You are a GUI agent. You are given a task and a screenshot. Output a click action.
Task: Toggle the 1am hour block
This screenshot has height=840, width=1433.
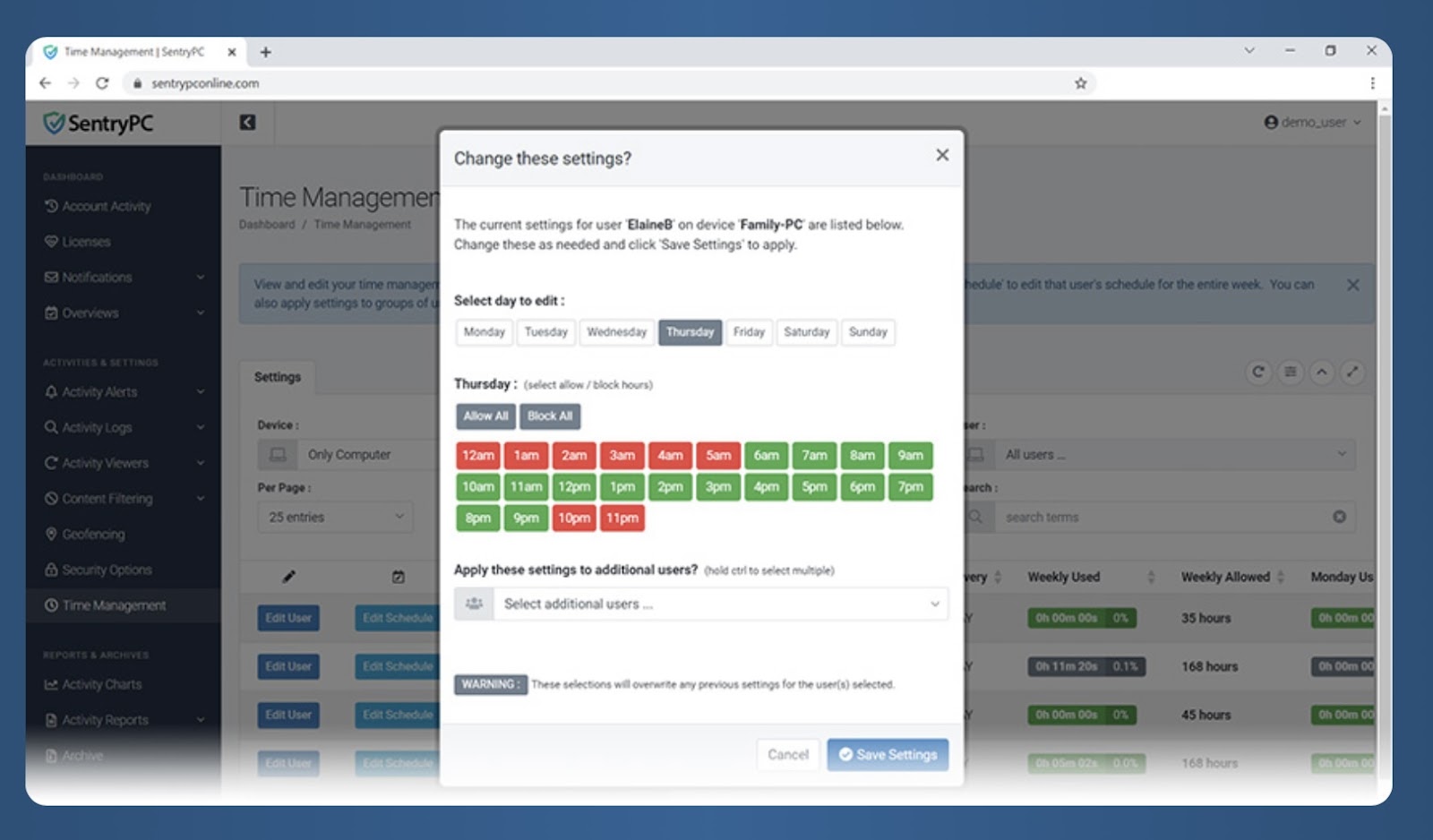[527, 456]
